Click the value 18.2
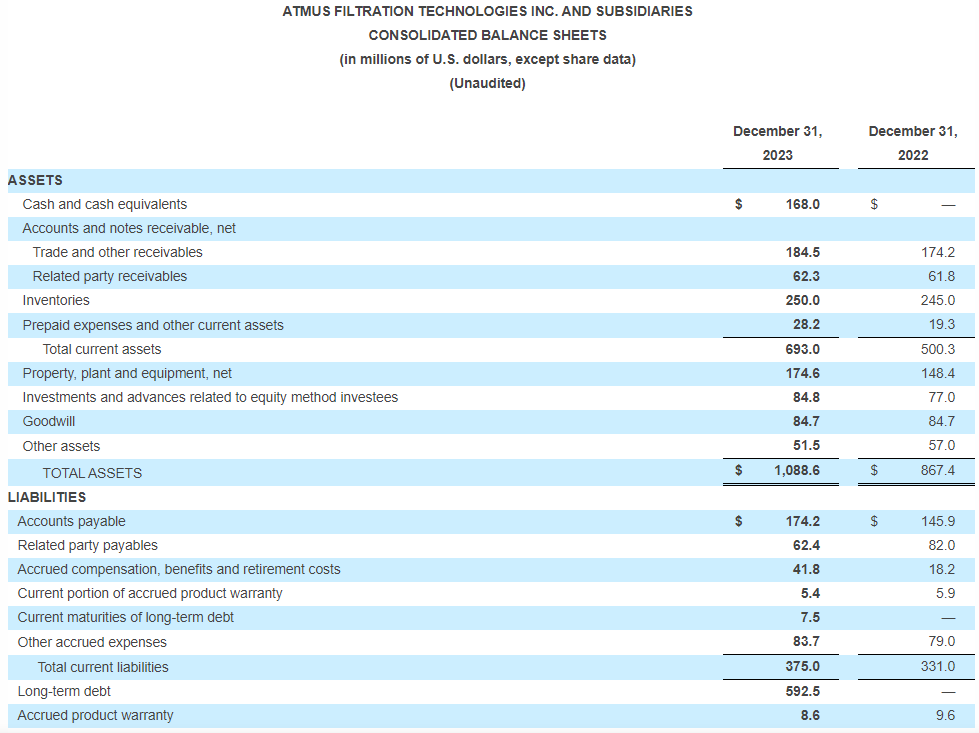 942,569
